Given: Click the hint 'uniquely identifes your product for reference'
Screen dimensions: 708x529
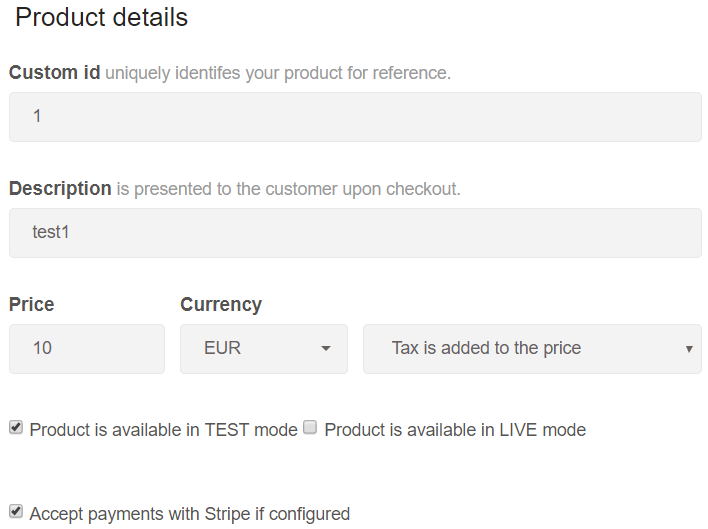Looking at the screenshot, I should click(277, 73).
